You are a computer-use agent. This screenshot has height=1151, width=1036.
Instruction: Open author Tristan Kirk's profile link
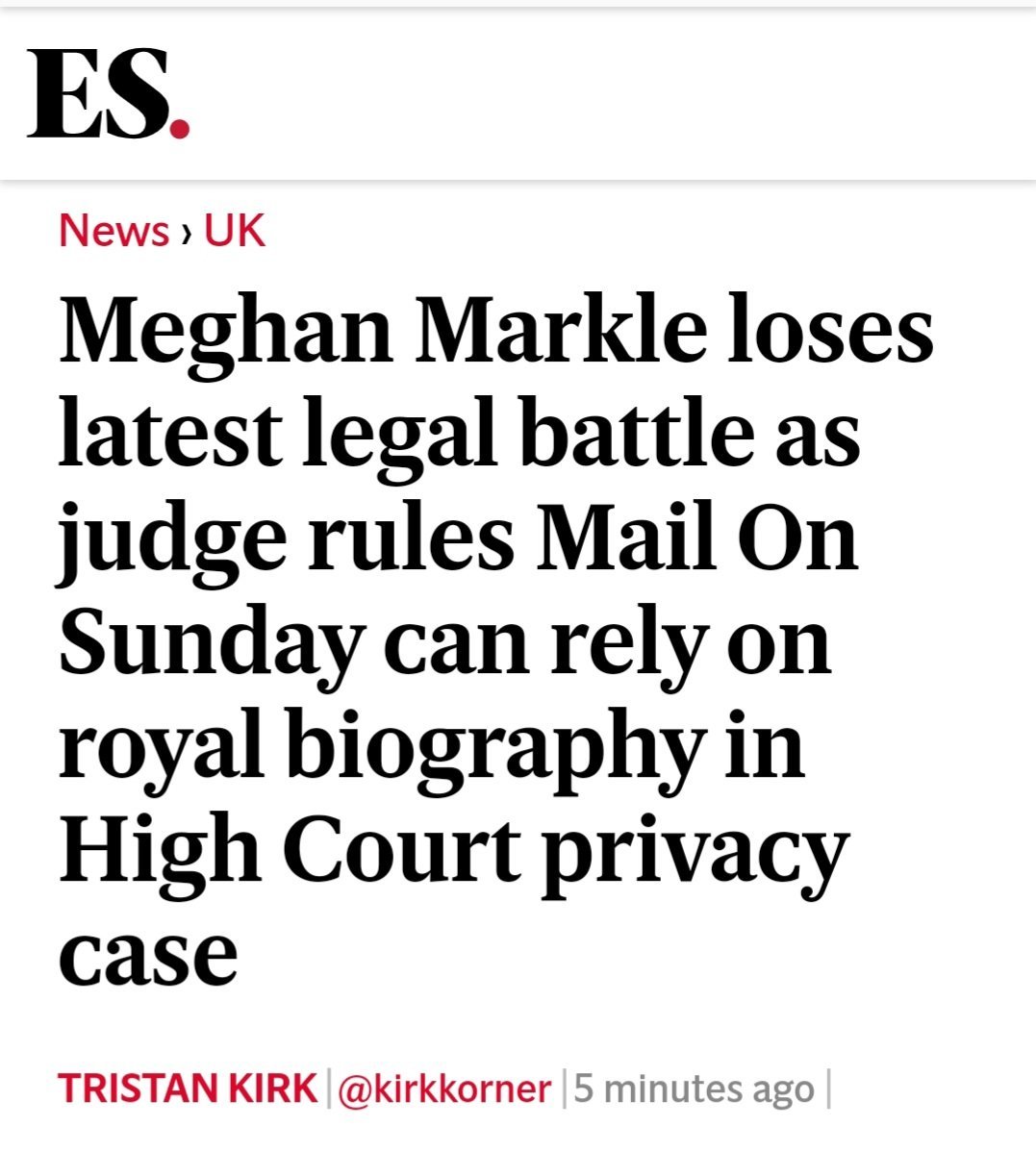click(x=188, y=1088)
